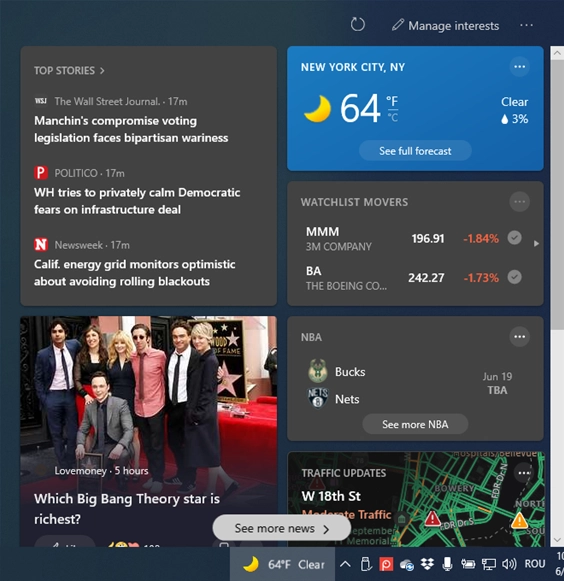Click the Newsweek source logo

tap(41, 245)
